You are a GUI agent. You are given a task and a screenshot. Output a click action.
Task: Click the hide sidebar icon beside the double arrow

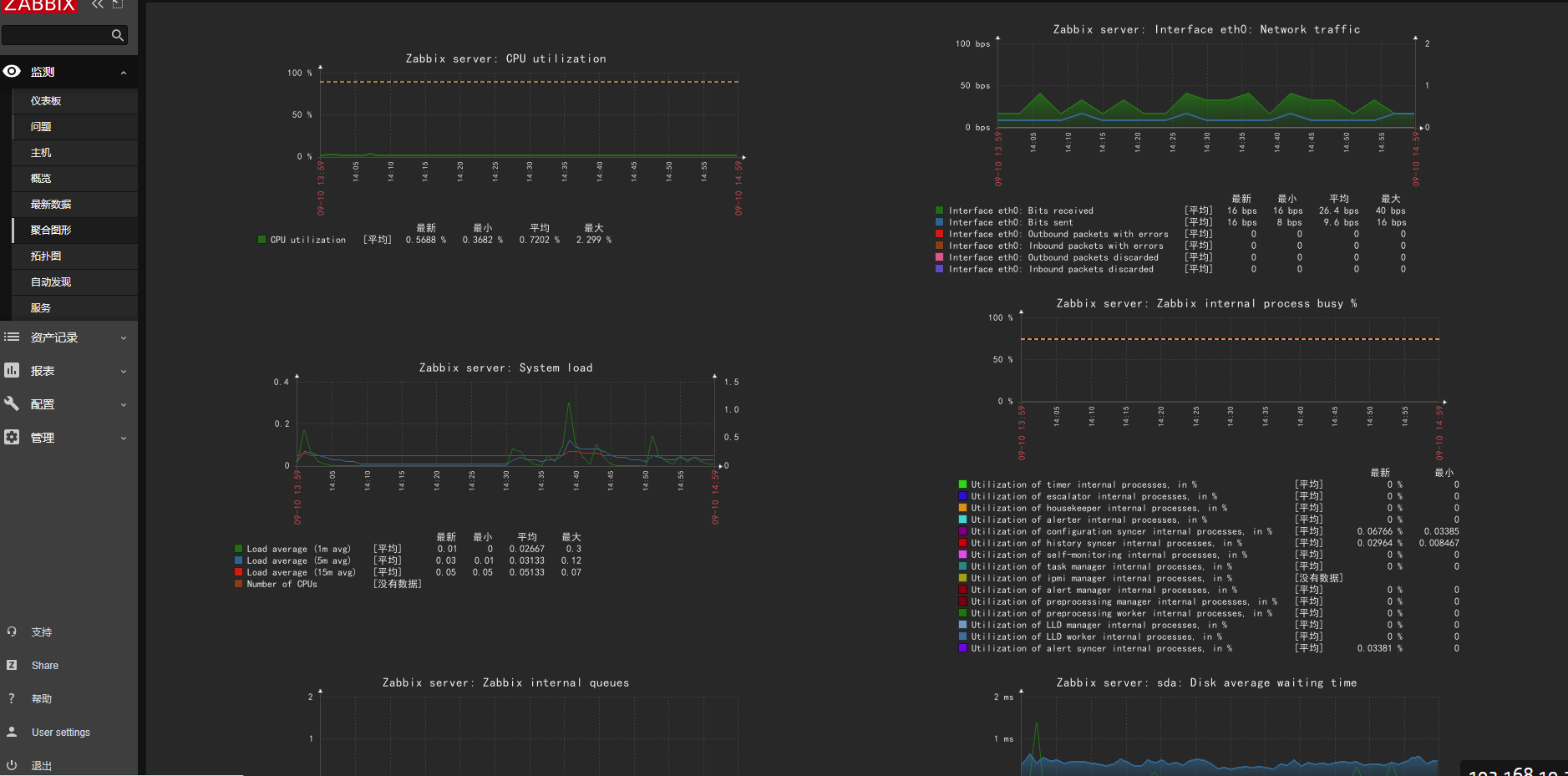click(x=118, y=4)
